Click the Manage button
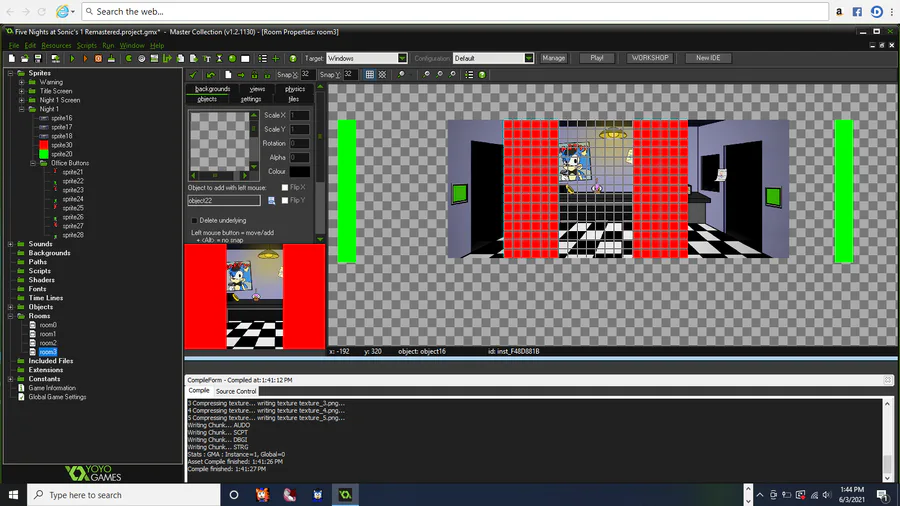The height and width of the screenshot is (506, 900). pos(553,58)
